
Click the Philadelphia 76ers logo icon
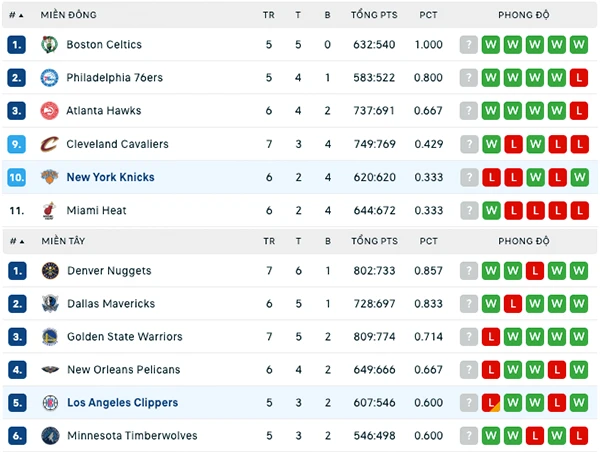point(49,78)
